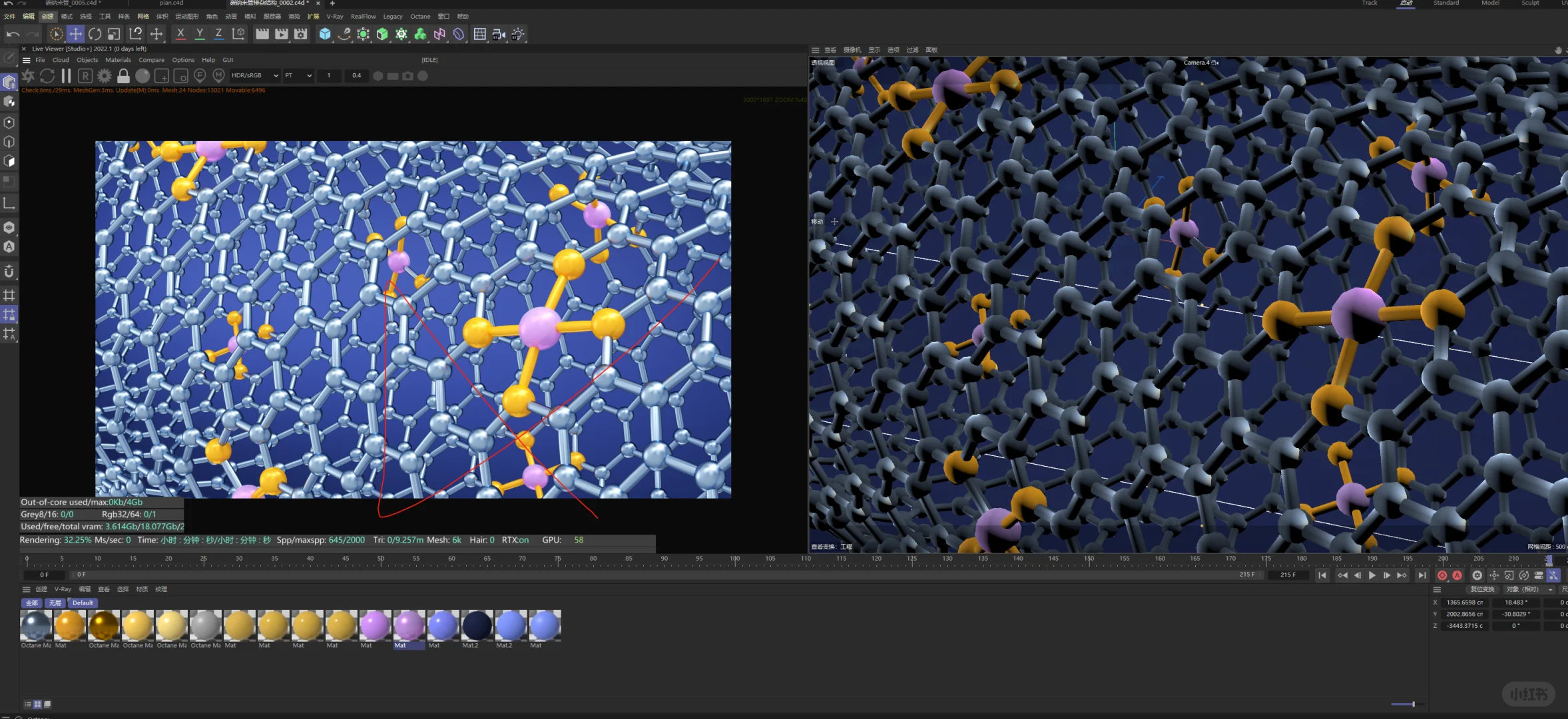1568x719 pixels.
Task: Switch to the pian.c4d document tab
Action: click(x=171, y=3)
